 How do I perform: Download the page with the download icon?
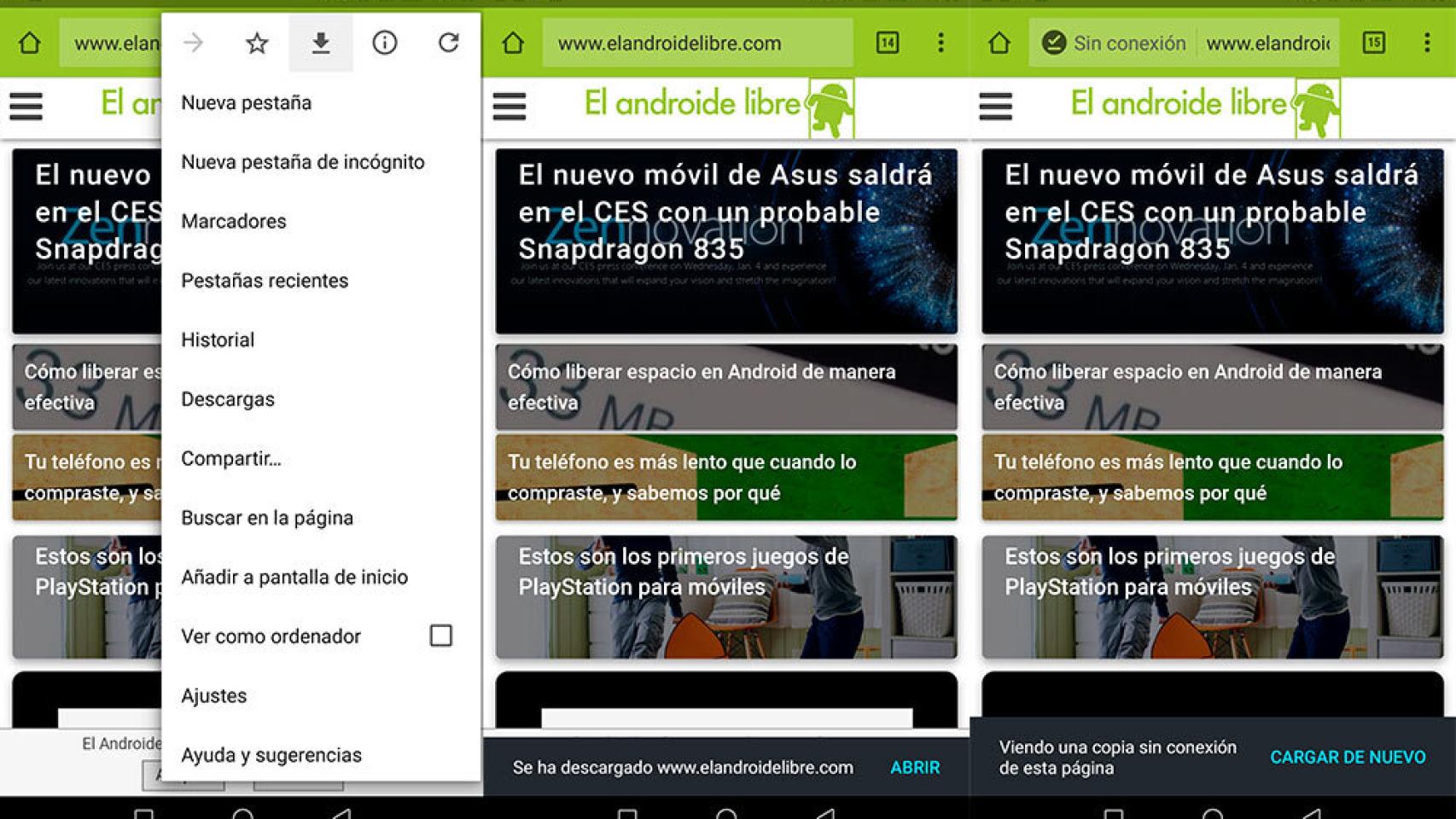pos(321,43)
